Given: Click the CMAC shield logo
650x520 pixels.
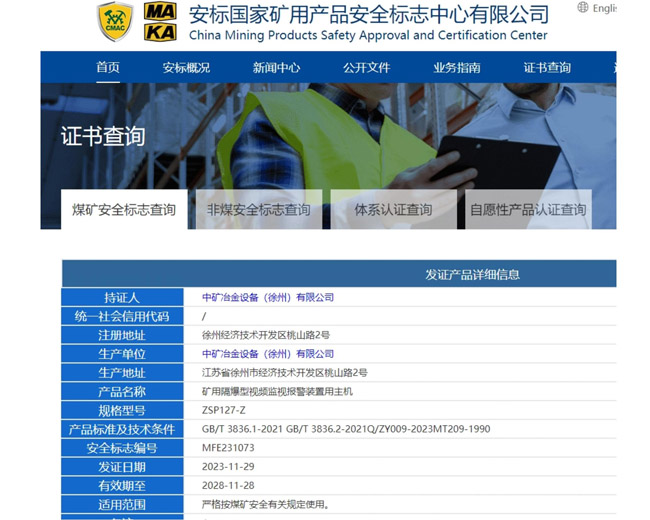Looking at the screenshot, I should point(114,23).
